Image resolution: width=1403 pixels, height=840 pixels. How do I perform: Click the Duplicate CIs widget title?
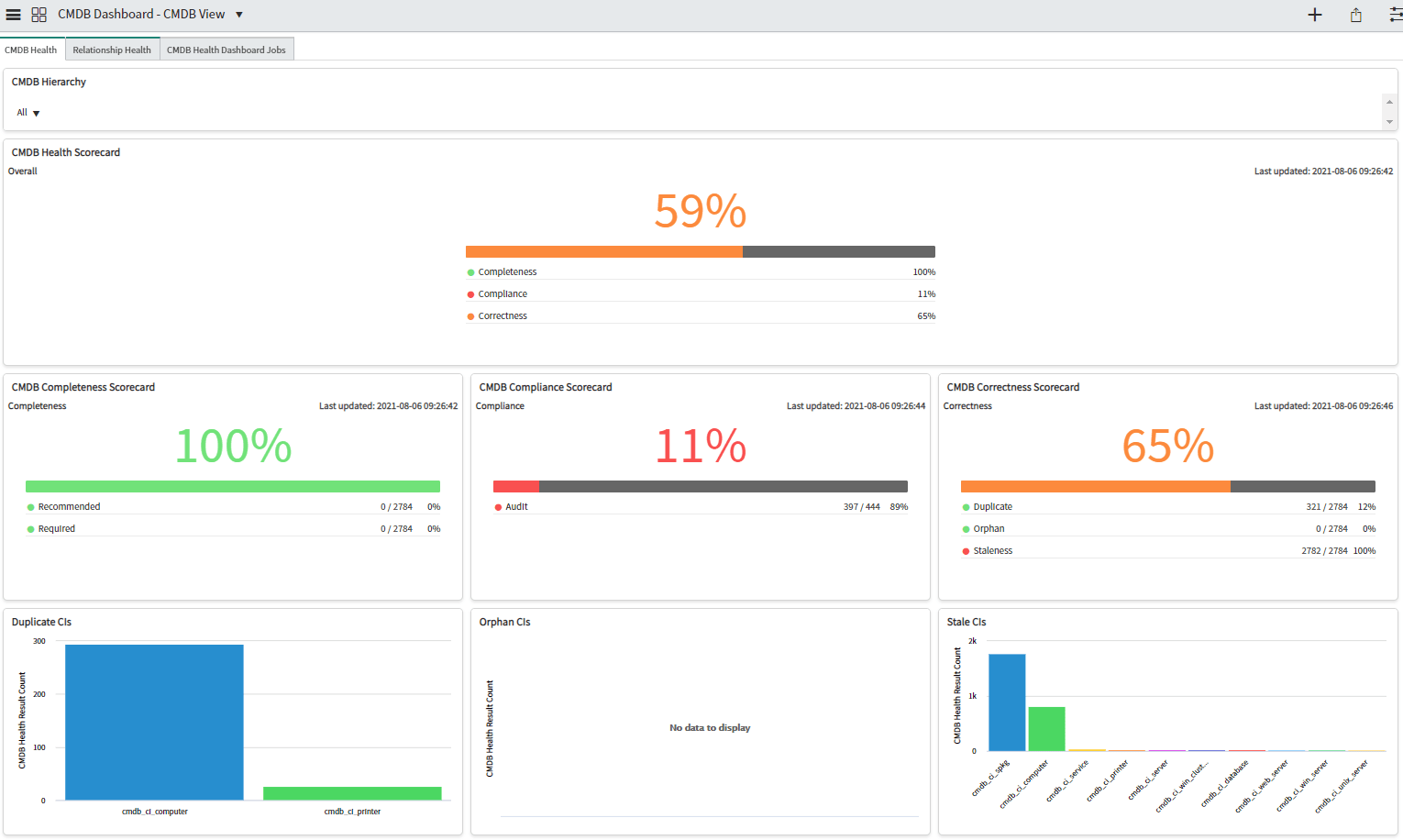coord(41,623)
